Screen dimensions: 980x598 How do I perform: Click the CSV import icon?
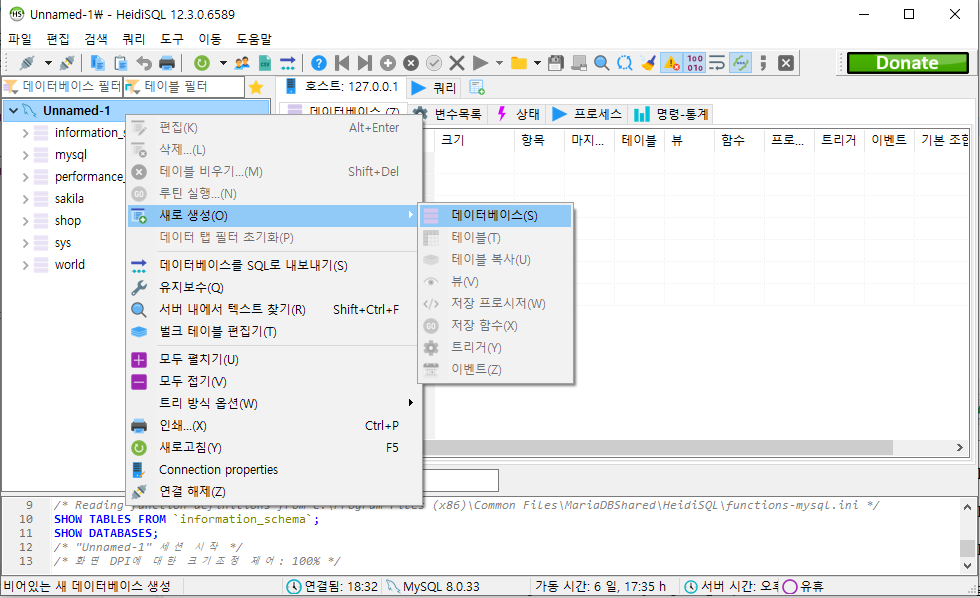pyautogui.click(x=265, y=63)
